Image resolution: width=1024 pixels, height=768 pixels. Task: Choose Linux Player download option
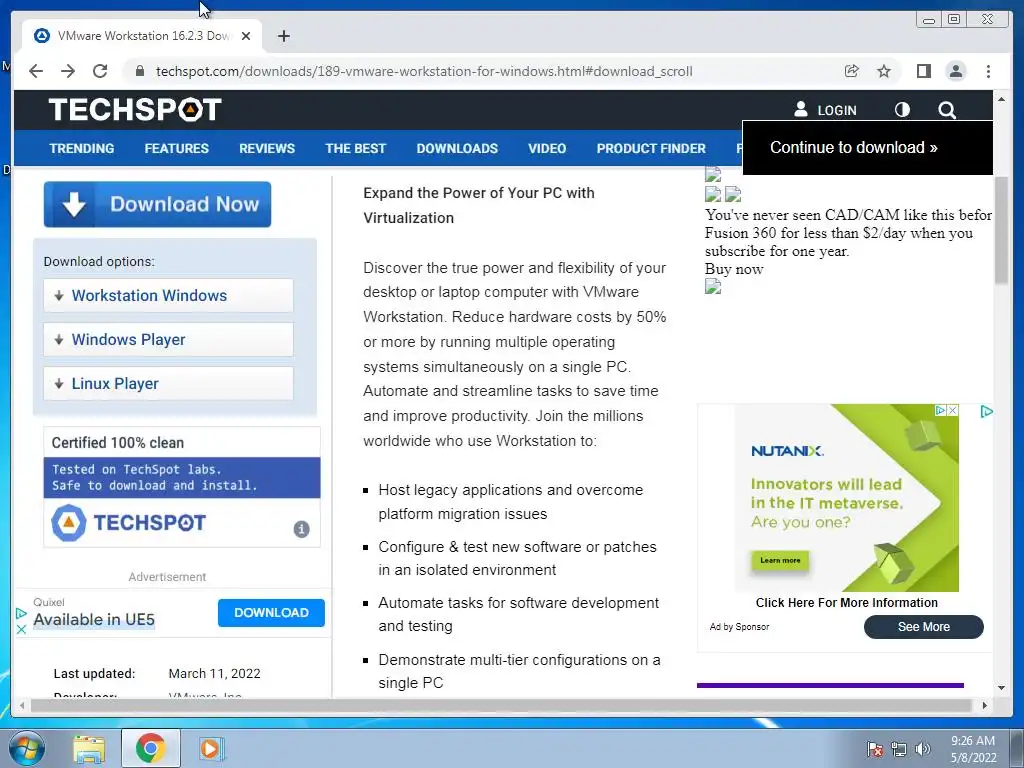pyautogui.click(x=168, y=383)
